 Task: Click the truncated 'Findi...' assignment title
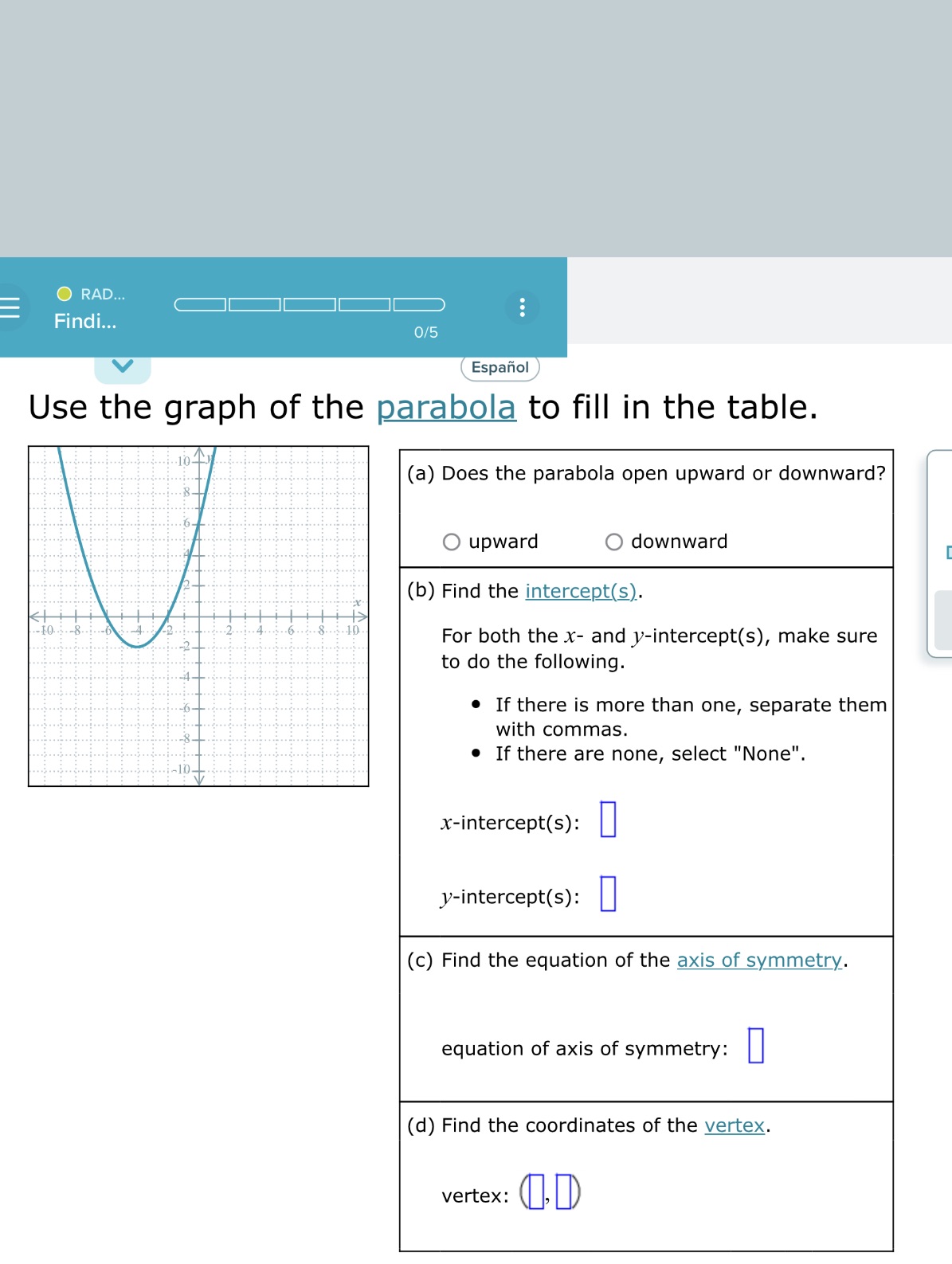pos(84,322)
